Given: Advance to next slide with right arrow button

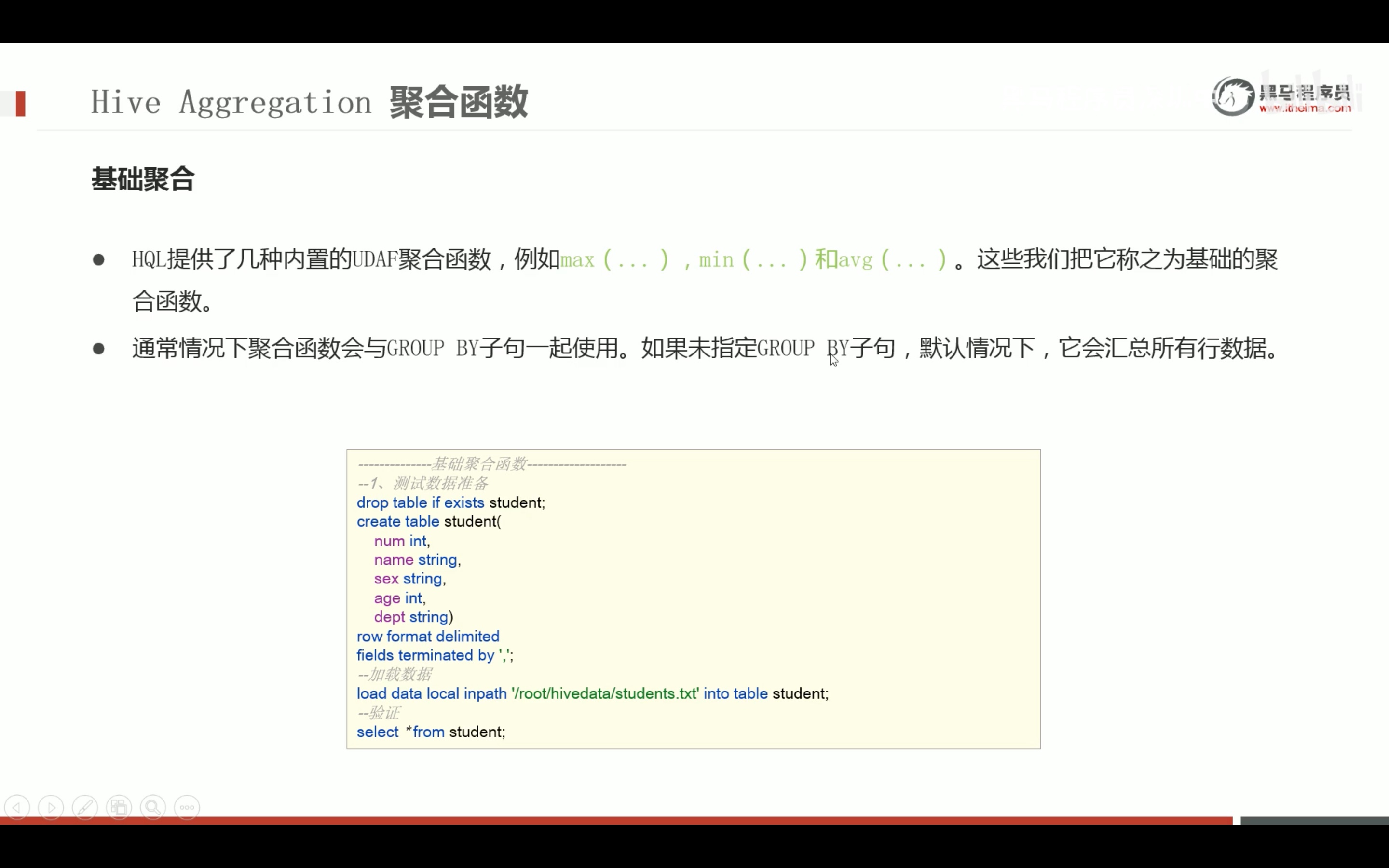Looking at the screenshot, I should click(51, 808).
